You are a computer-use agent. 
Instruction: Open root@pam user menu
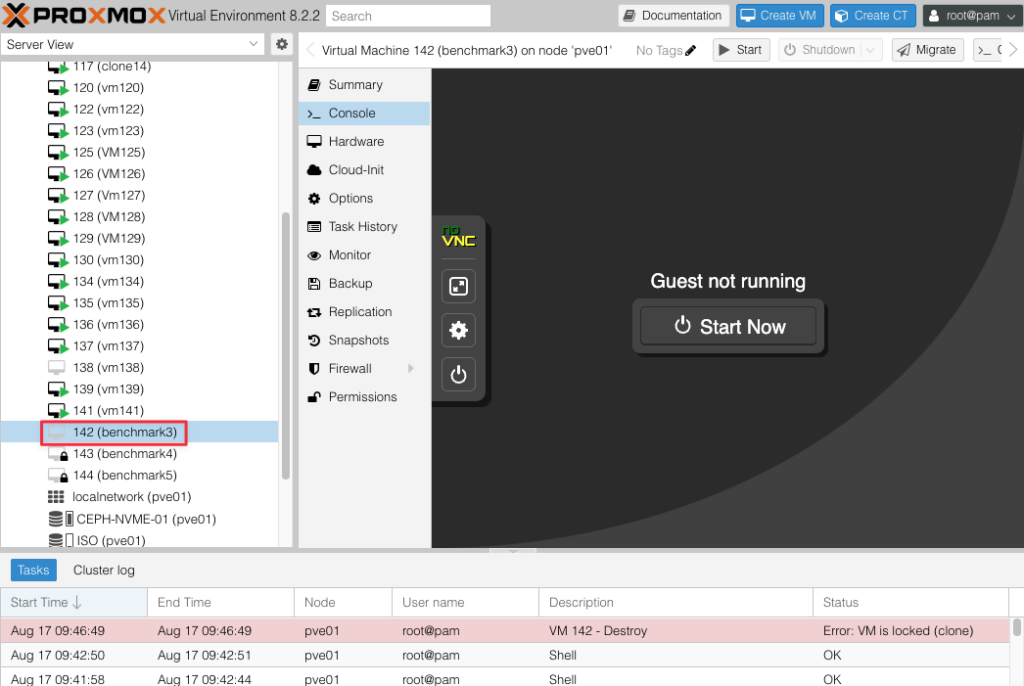(x=972, y=16)
